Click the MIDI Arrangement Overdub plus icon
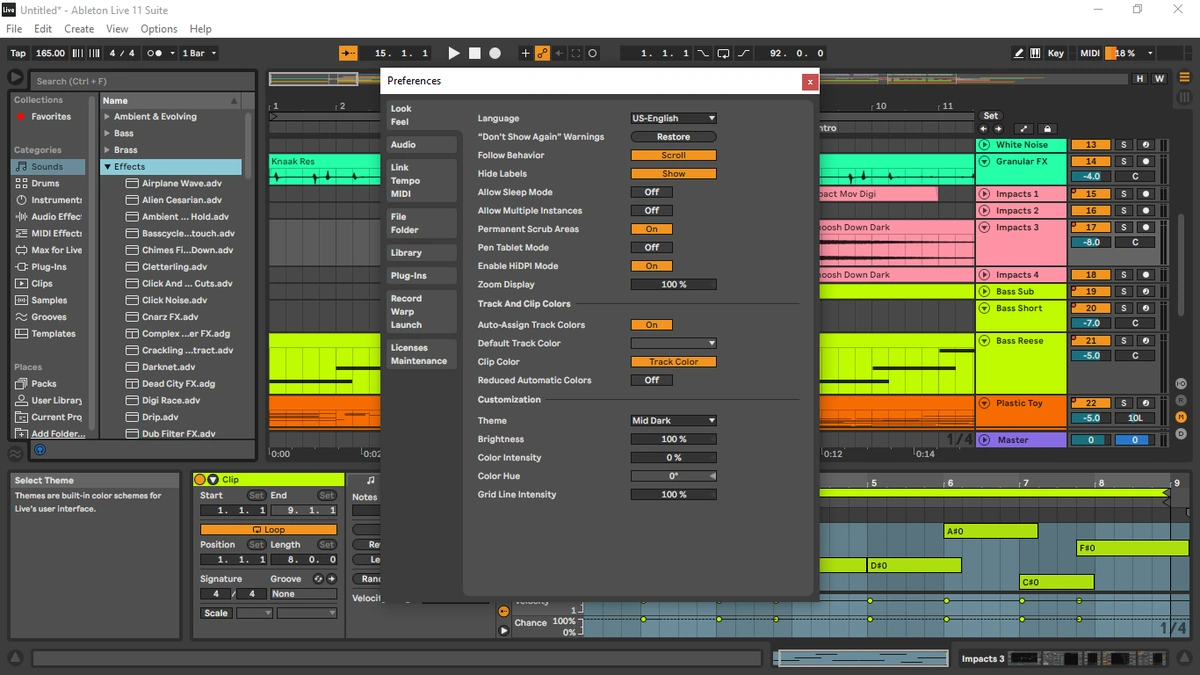The image size is (1200, 675). point(526,53)
